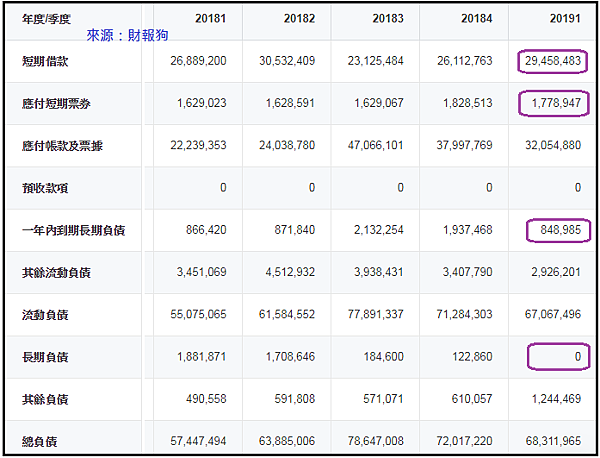Click the 總負債 row label
Image resolution: width=600 pixels, height=458 pixels.
[x=40, y=442]
